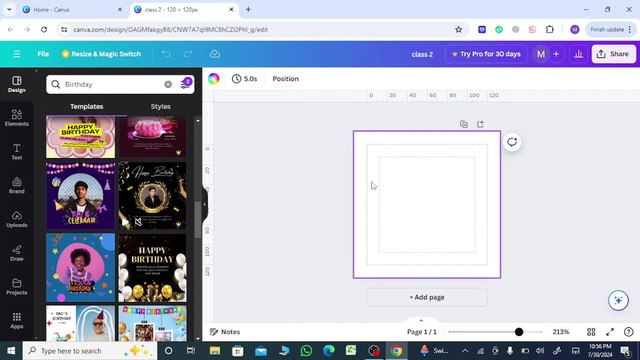The height and width of the screenshot is (360, 640).
Task: Select the Draw tool
Action: click(x=17, y=253)
